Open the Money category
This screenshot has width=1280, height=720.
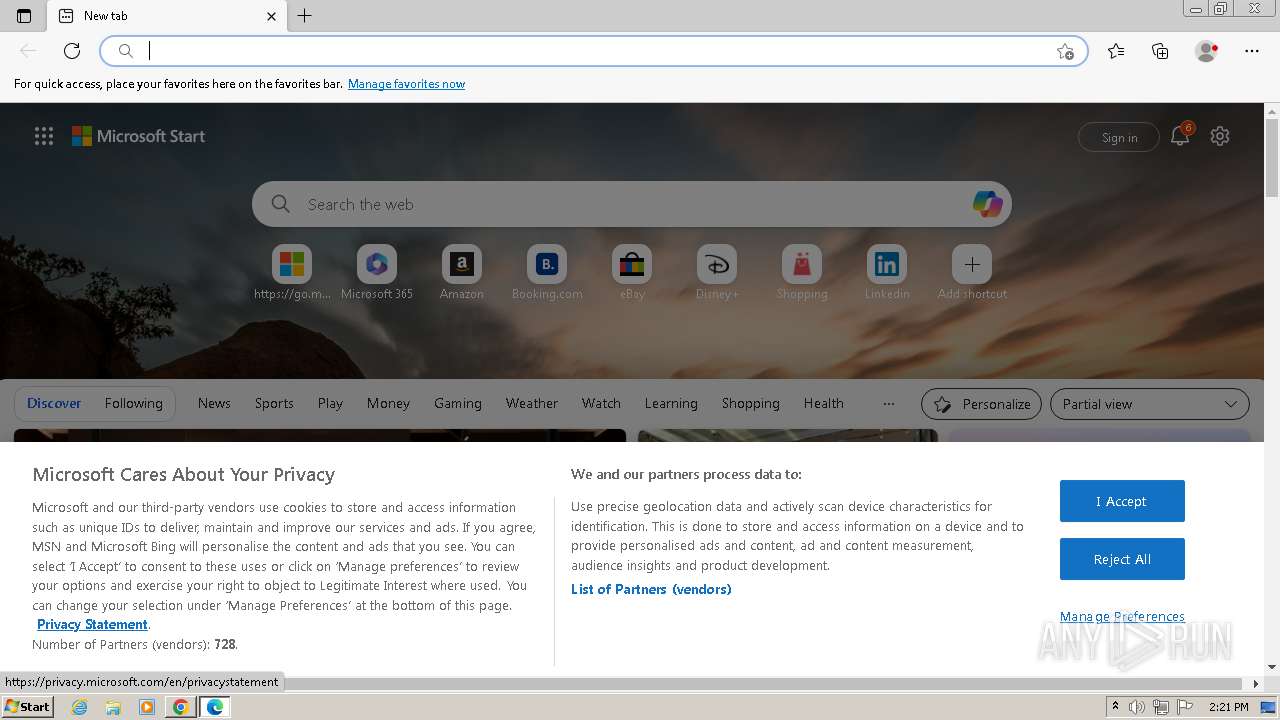pyautogui.click(x=388, y=403)
